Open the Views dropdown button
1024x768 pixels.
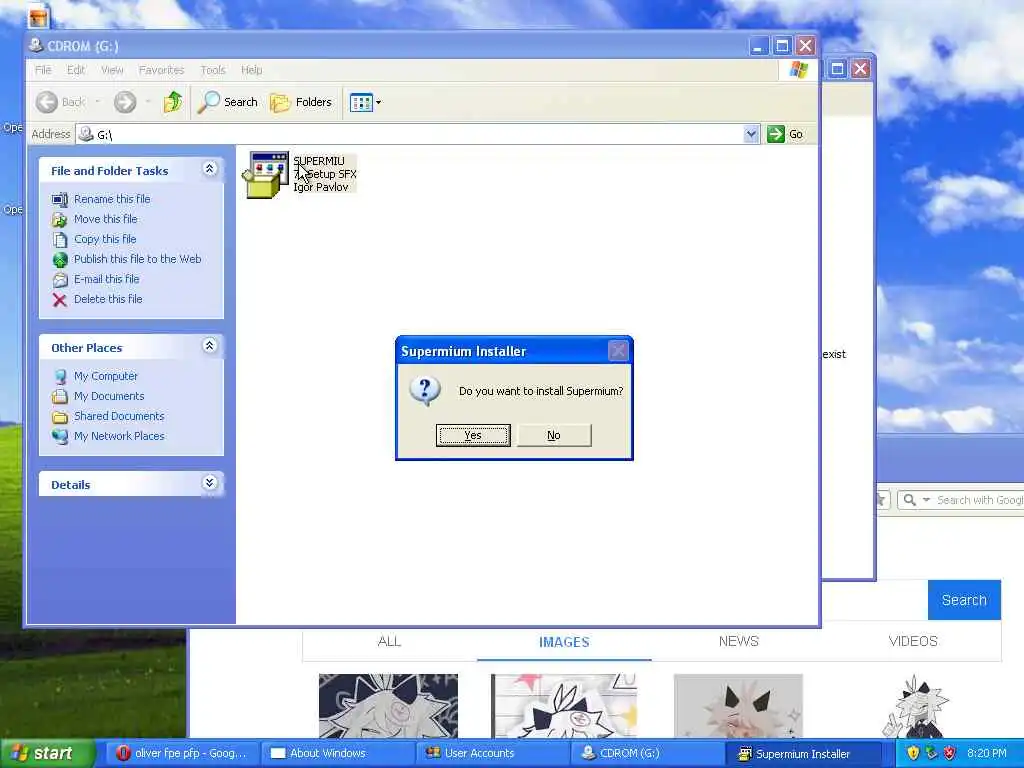tap(365, 103)
